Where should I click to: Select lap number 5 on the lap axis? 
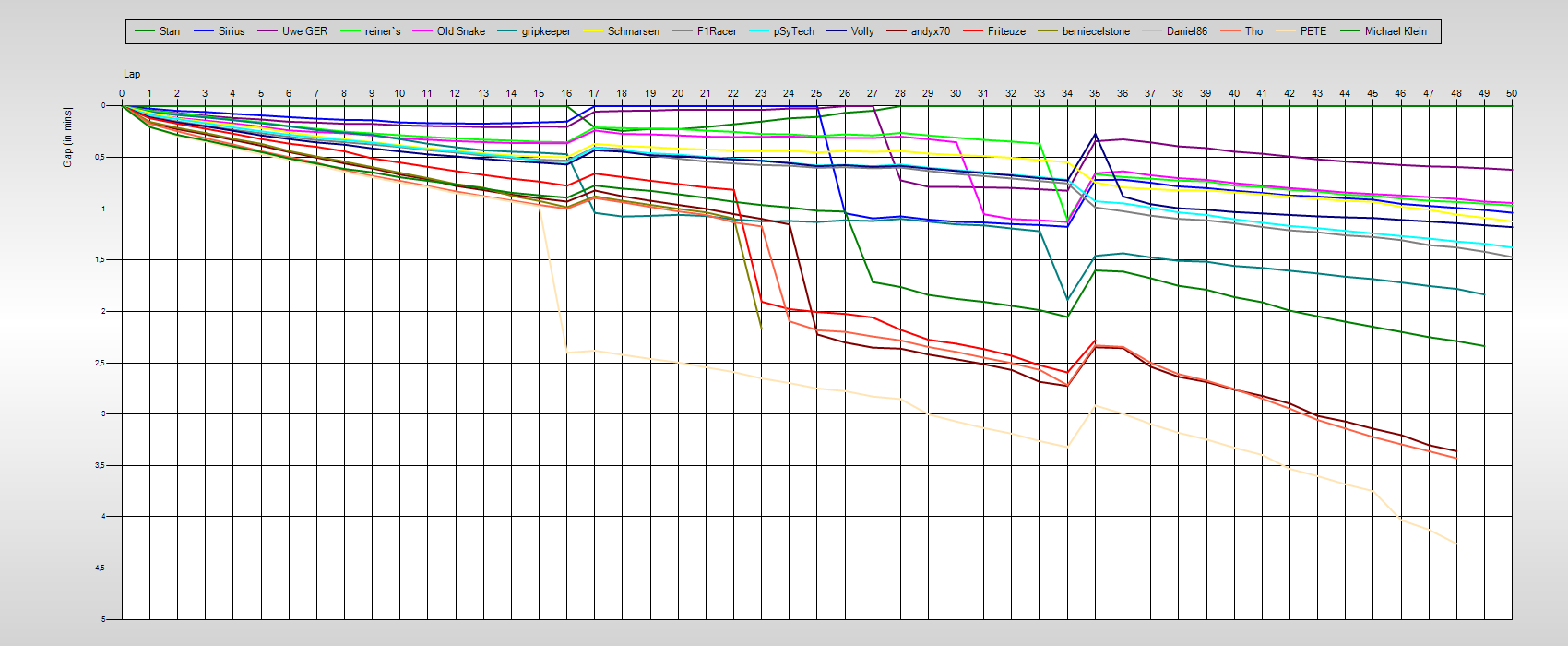(x=261, y=93)
